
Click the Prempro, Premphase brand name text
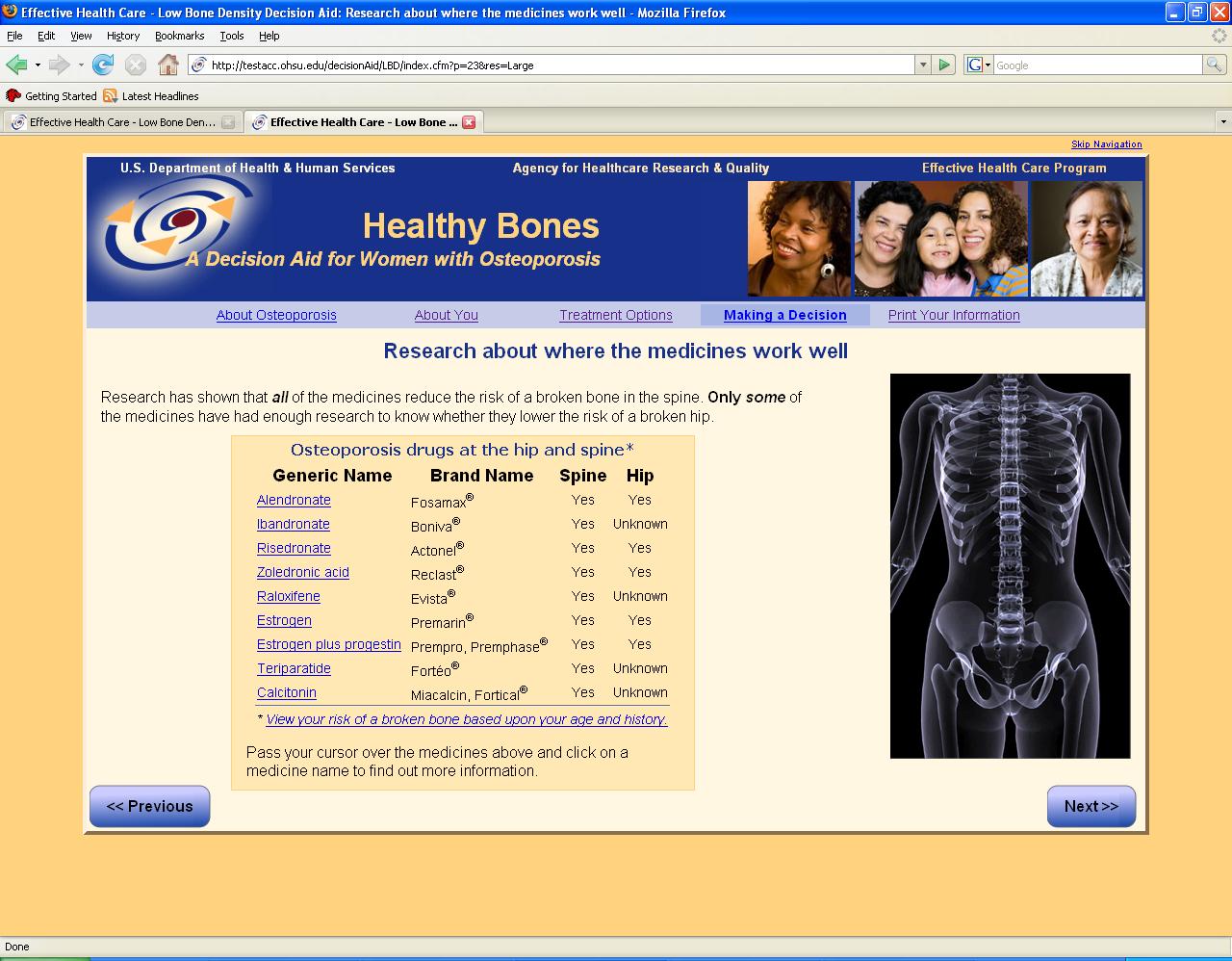pos(479,645)
